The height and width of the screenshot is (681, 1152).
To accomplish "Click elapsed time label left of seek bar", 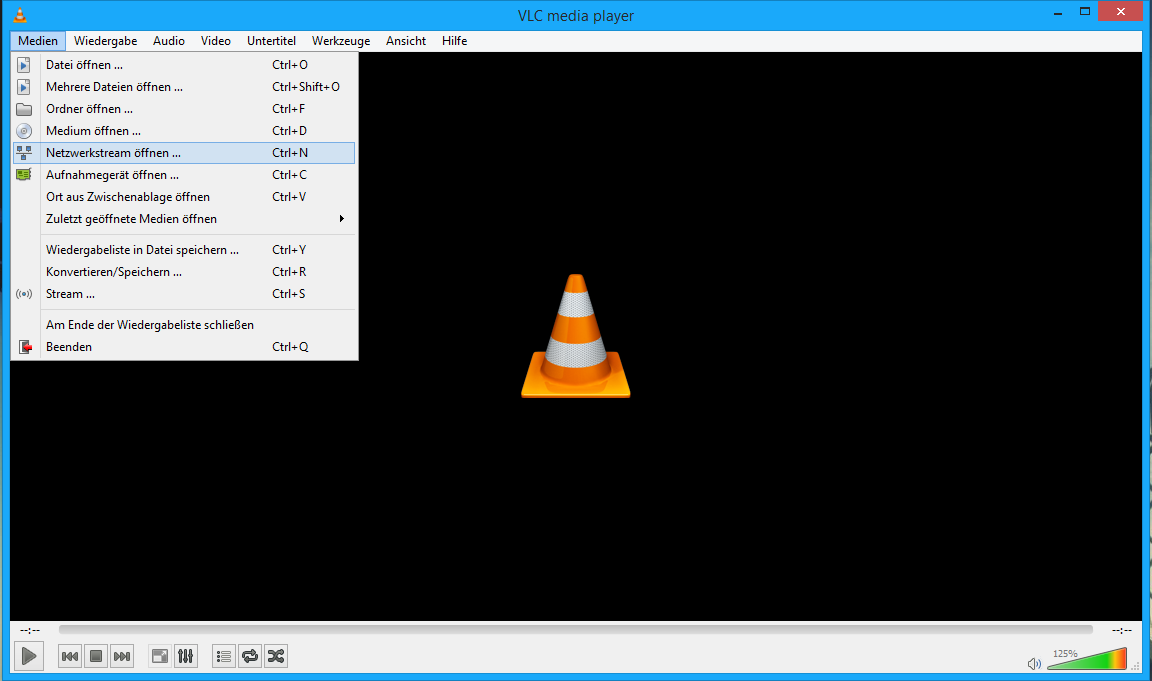I will 30,630.
